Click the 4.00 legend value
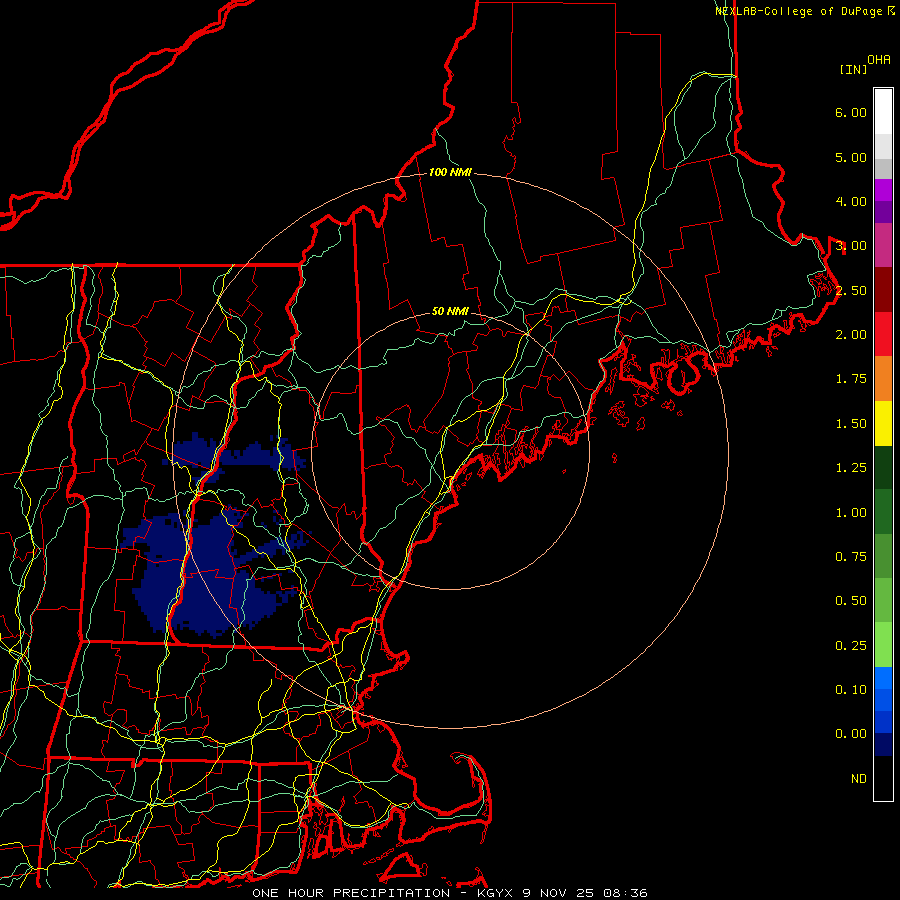 coord(851,201)
